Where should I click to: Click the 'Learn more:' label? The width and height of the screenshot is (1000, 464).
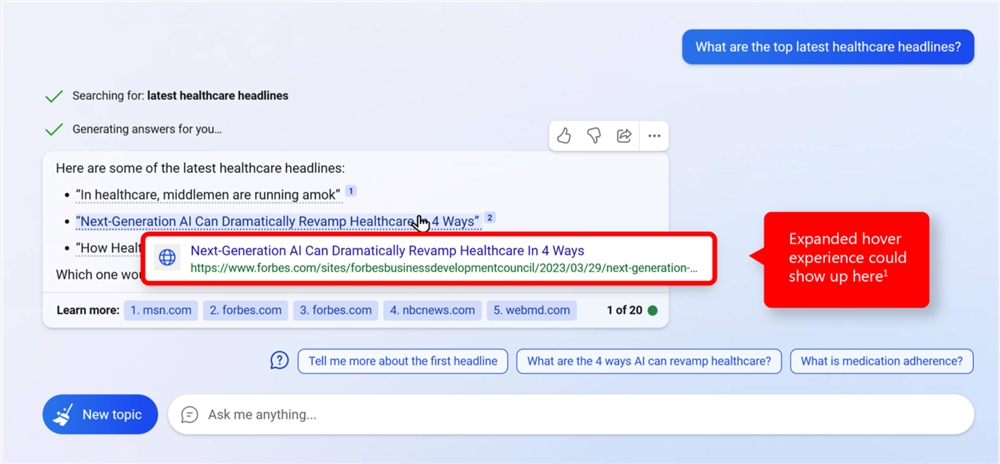(88, 310)
